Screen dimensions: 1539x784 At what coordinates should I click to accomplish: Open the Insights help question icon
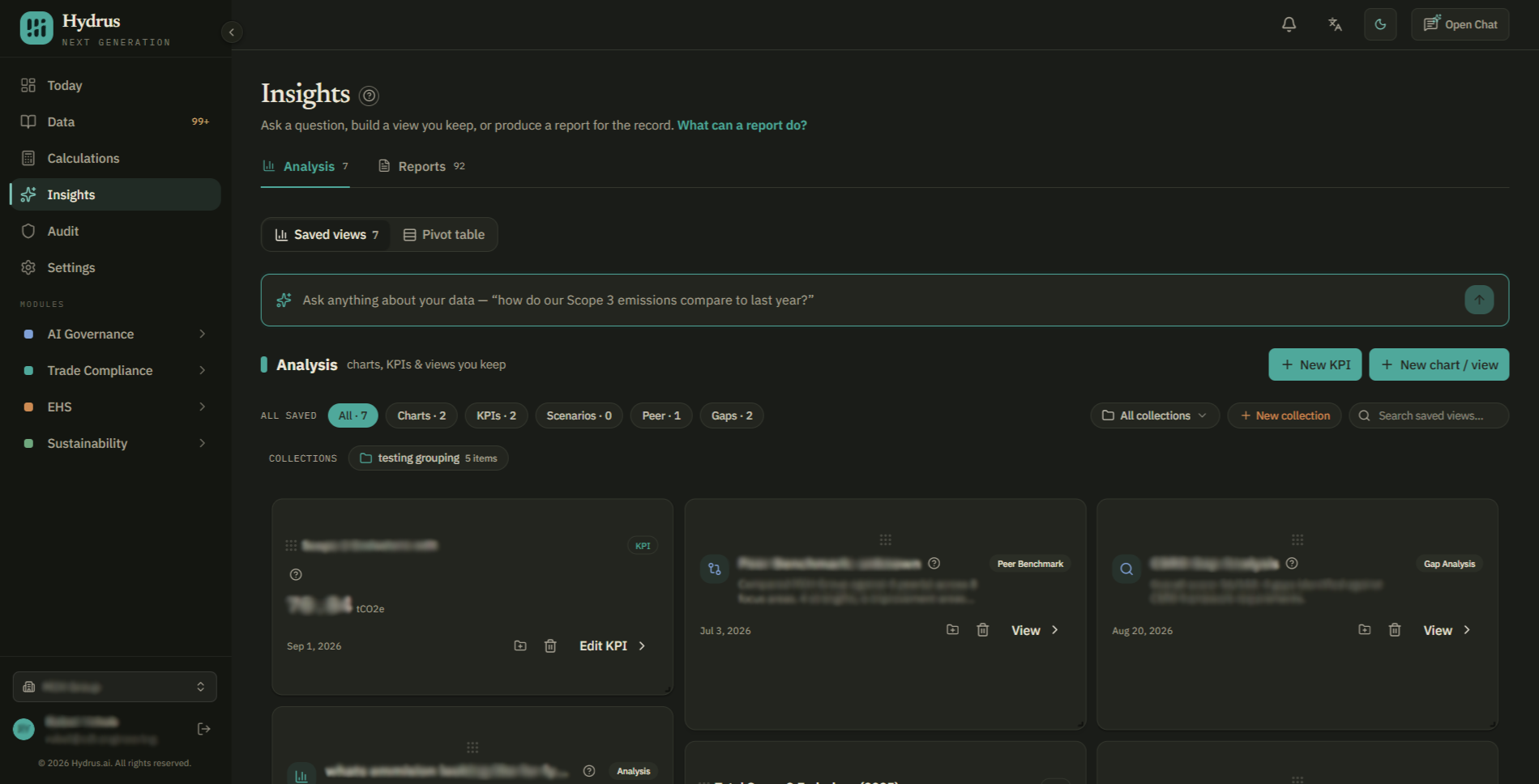pos(369,96)
